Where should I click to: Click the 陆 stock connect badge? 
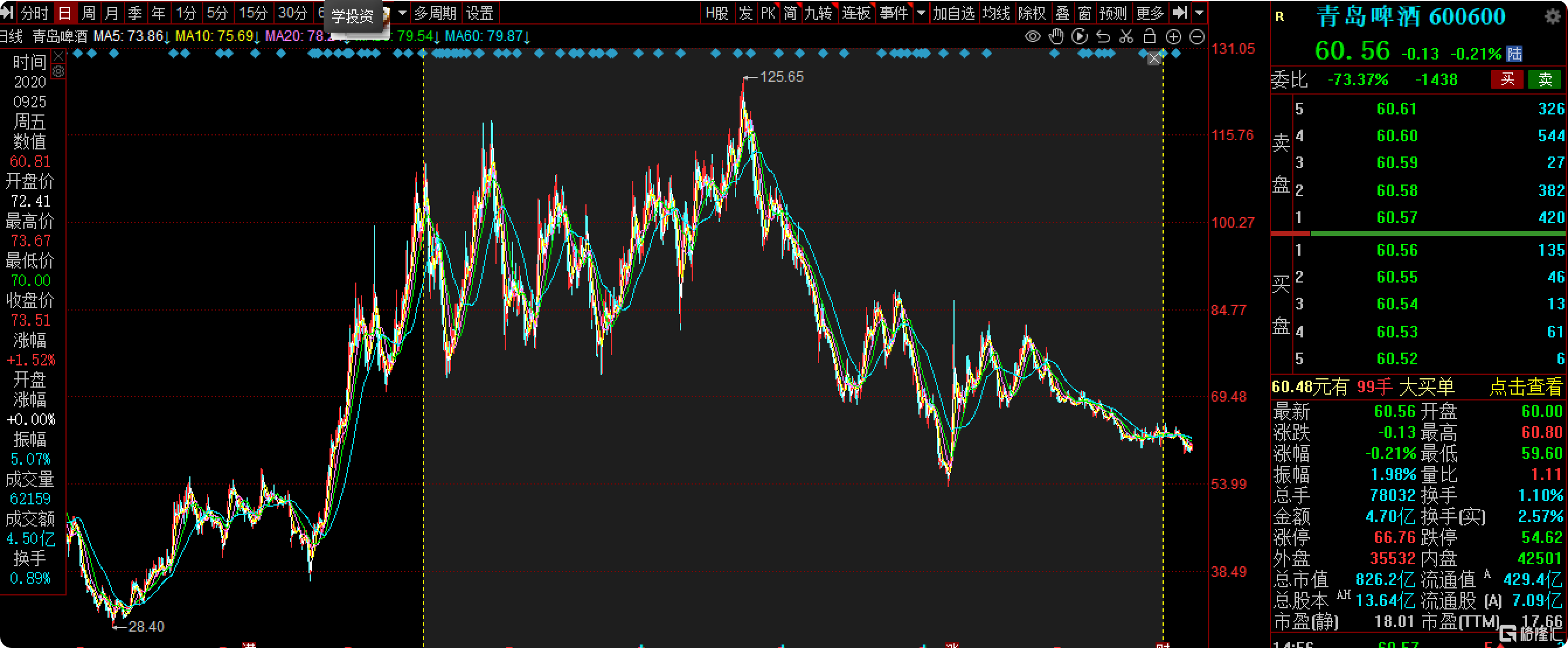pyautogui.click(x=1514, y=54)
